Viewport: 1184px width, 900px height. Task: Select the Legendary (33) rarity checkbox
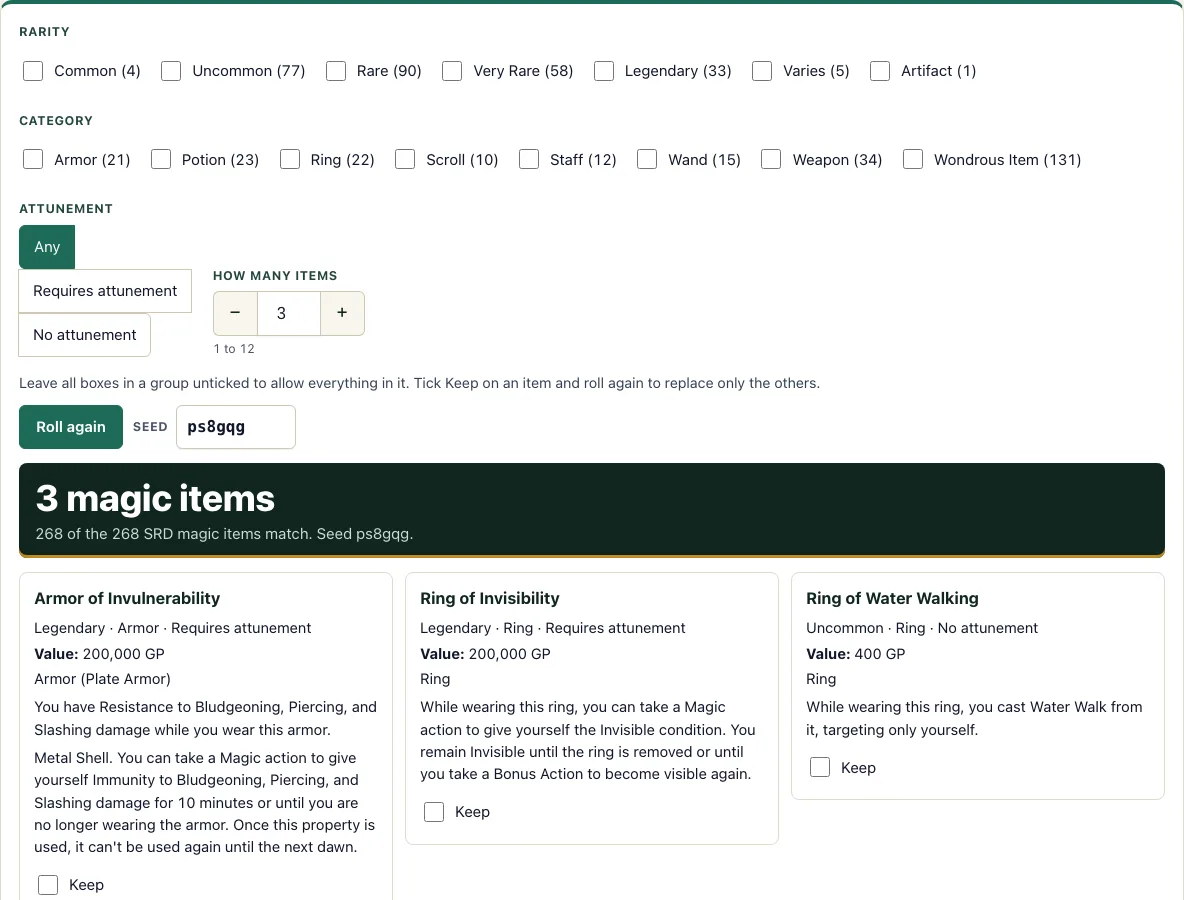tap(604, 71)
